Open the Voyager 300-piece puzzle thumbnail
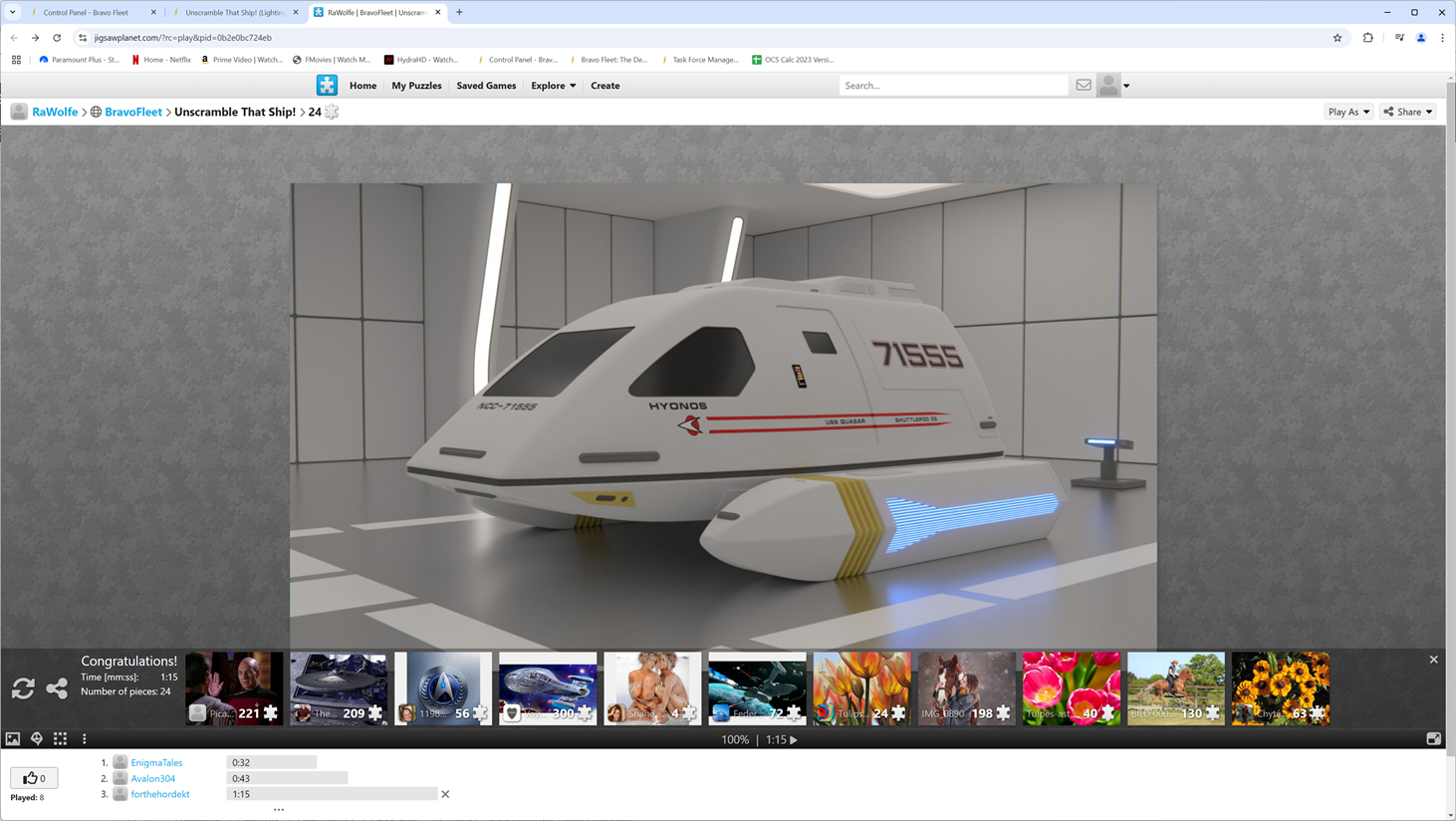Viewport: 1456px width, 821px height. pos(548,688)
